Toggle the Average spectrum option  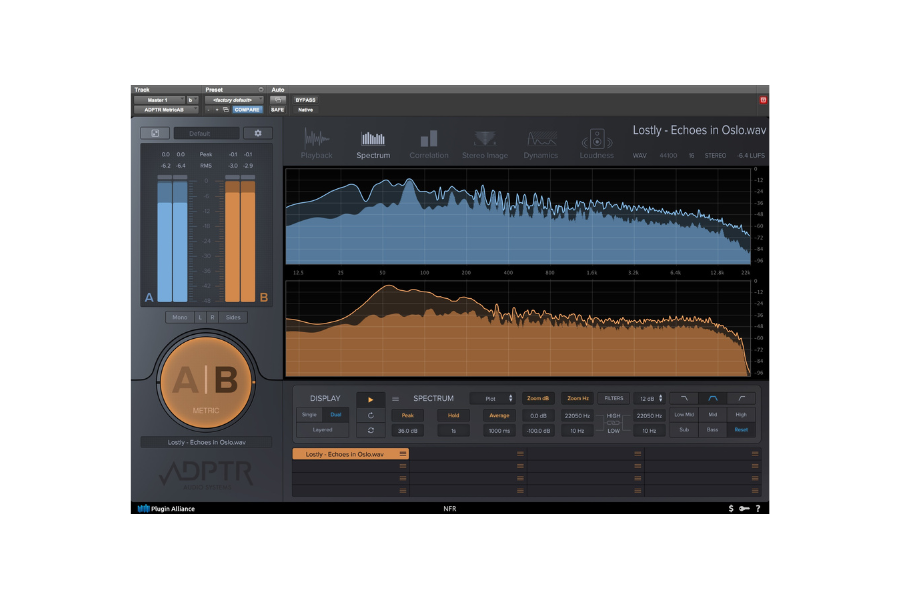coord(499,415)
